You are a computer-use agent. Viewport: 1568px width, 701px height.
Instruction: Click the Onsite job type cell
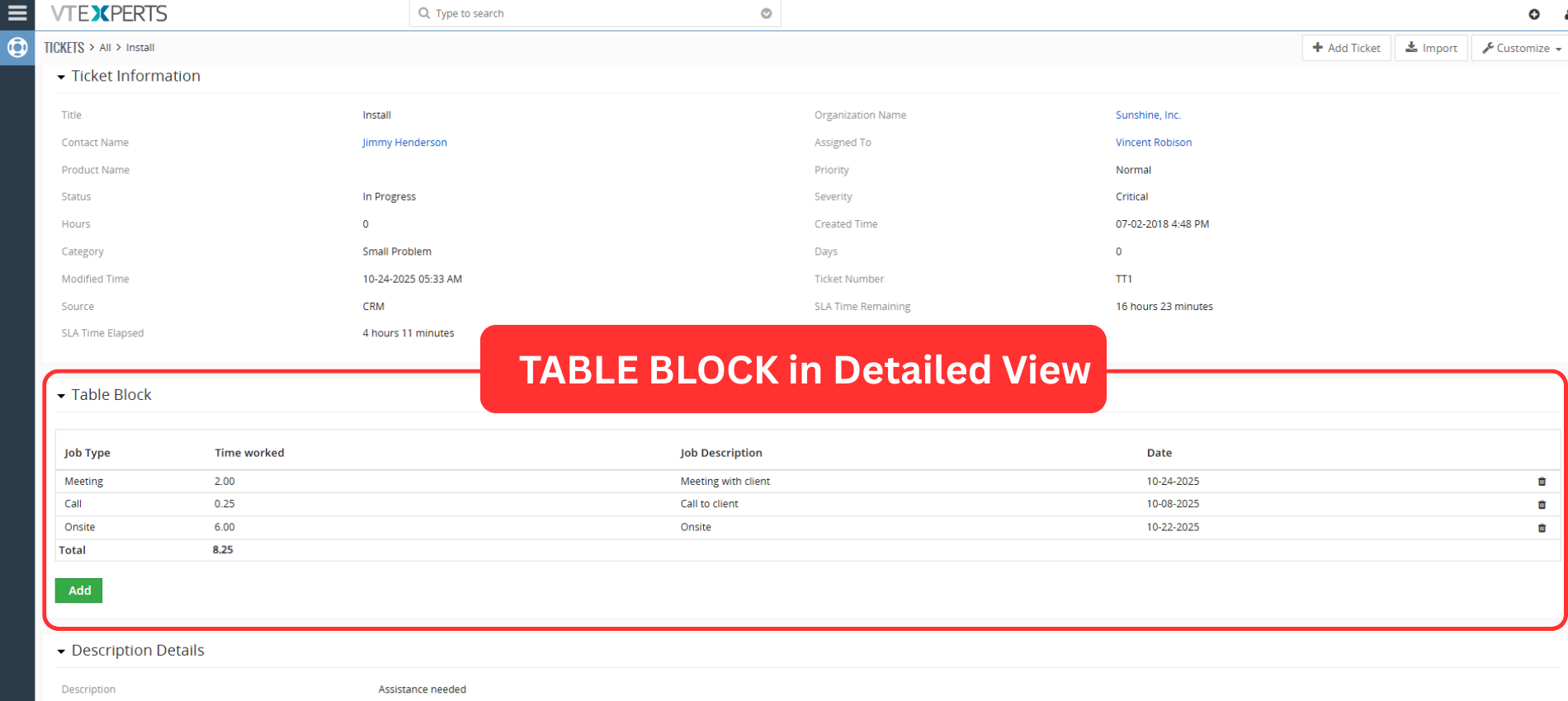click(x=80, y=527)
